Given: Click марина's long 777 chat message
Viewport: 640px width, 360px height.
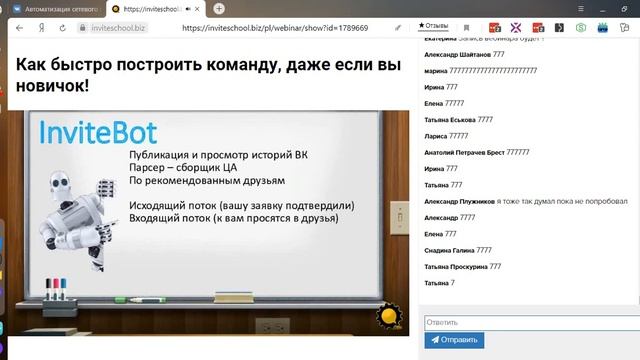Looking at the screenshot, I should point(480,71).
